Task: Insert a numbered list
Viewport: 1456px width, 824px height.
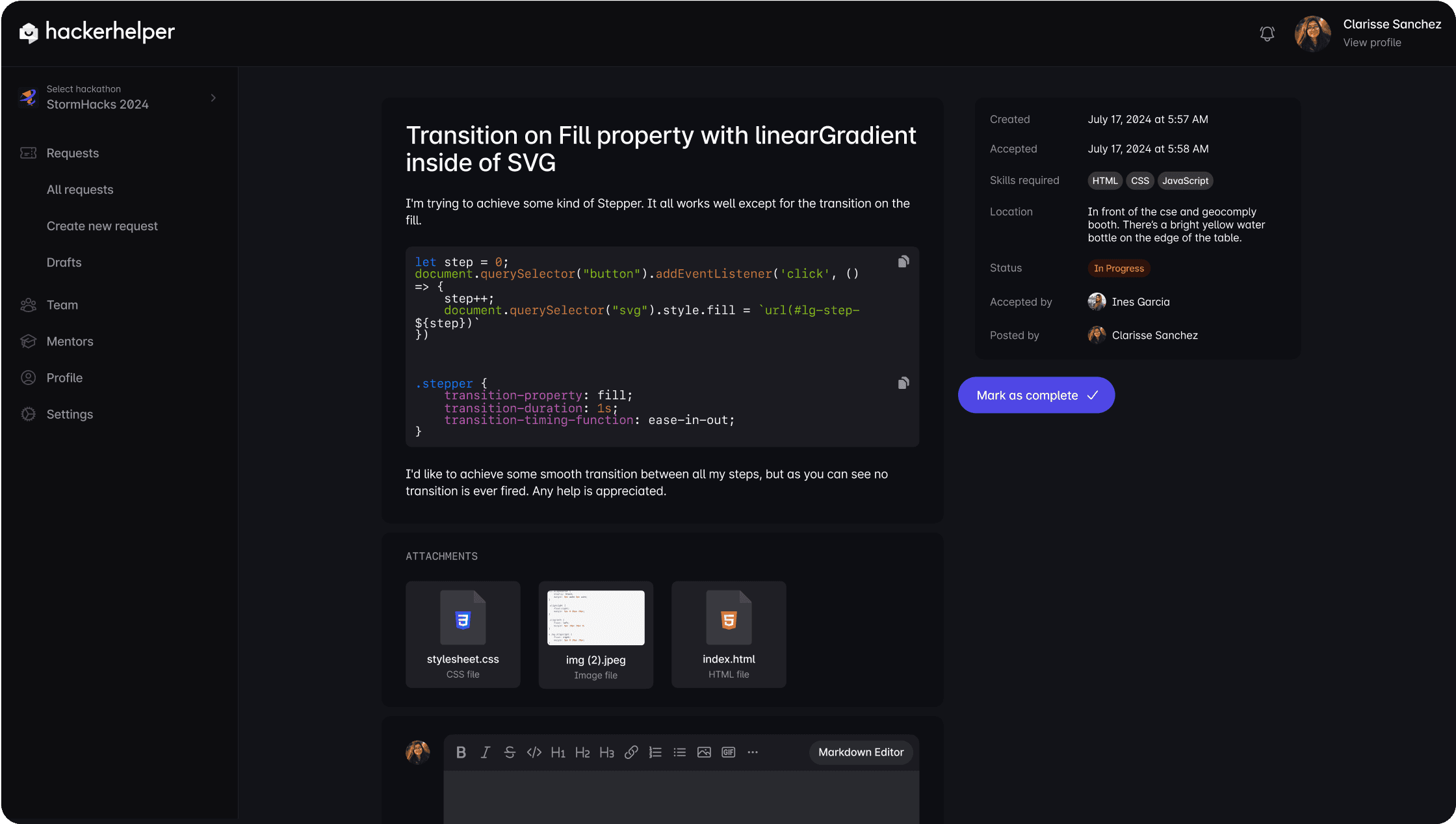Action: click(x=655, y=752)
